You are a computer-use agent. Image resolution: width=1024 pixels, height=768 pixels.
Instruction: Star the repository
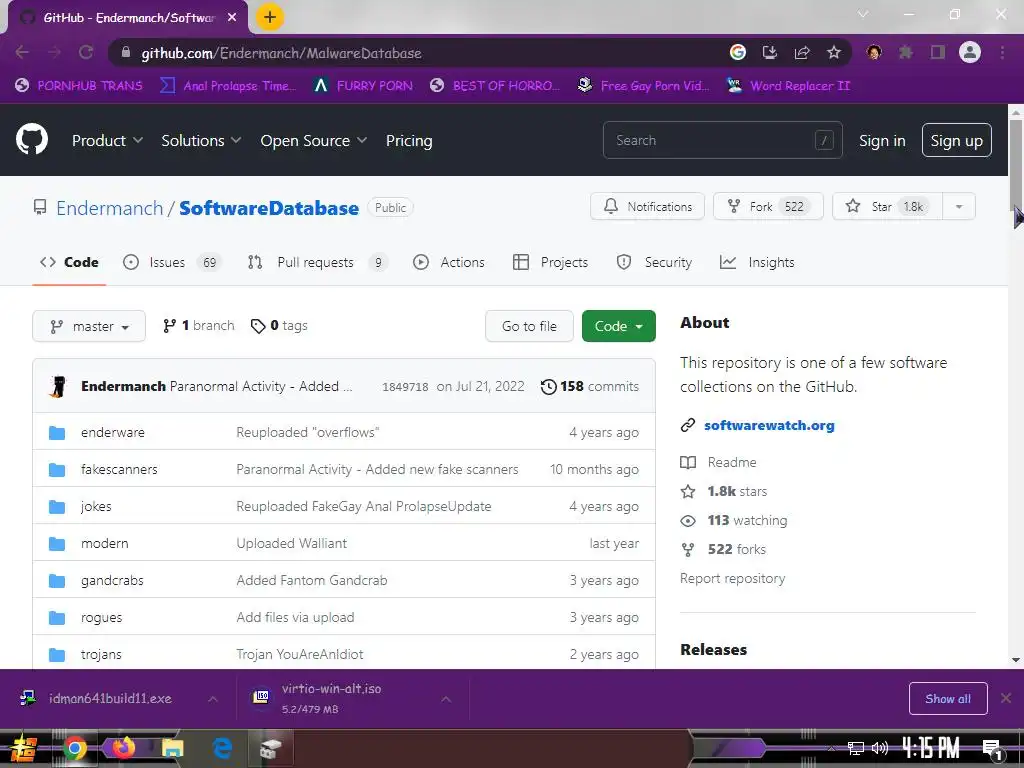[887, 206]
